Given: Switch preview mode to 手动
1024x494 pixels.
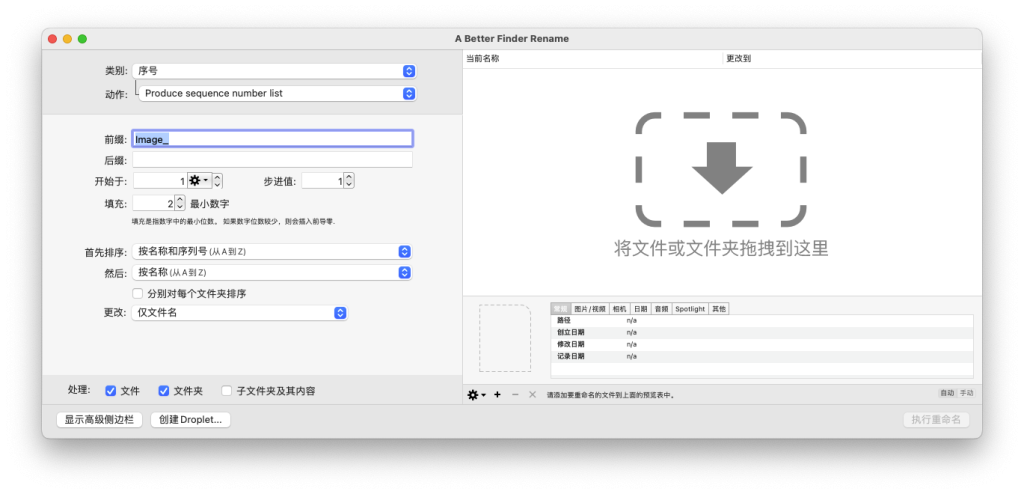Looking at the screenshot, I should (966, 393).
